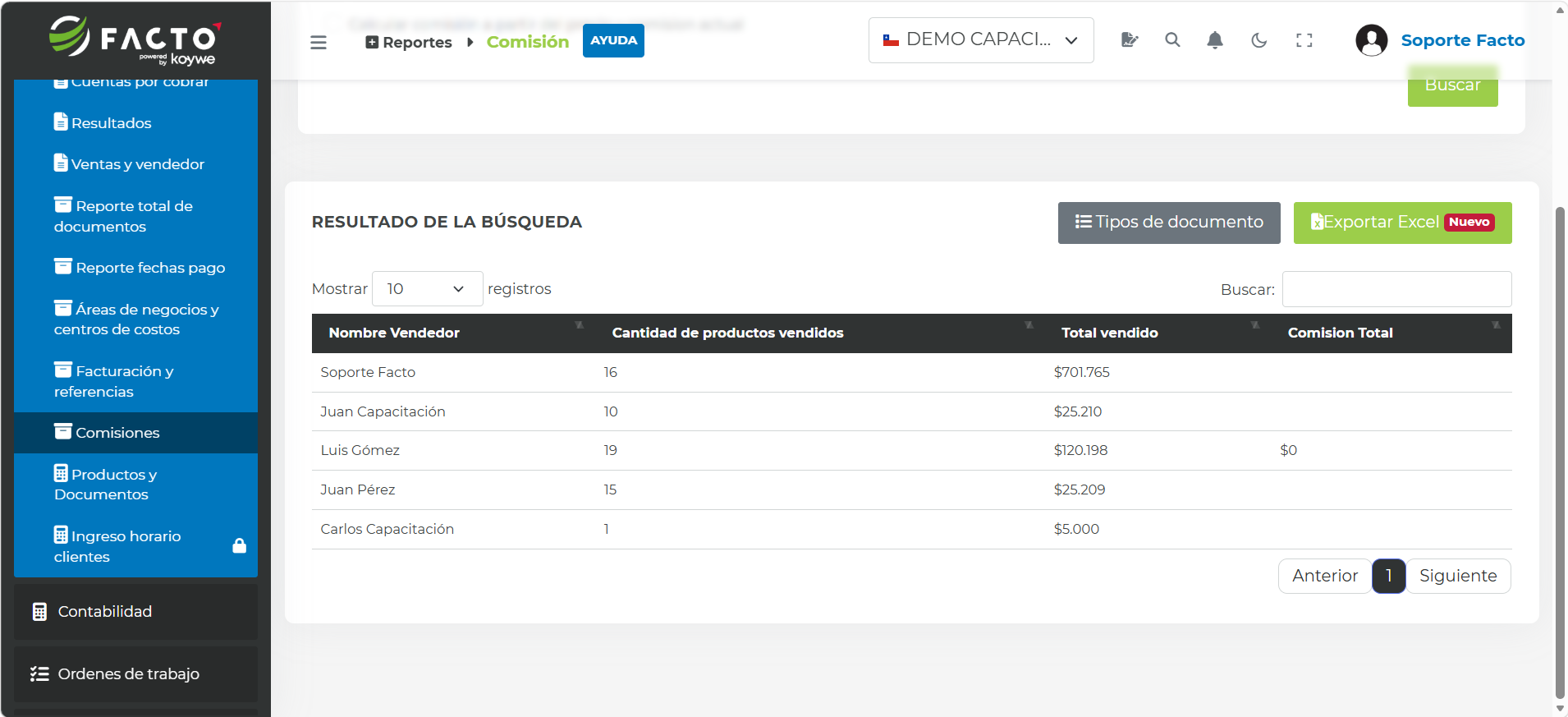Click the Juan Pérez vendor row

coord(911,489)
